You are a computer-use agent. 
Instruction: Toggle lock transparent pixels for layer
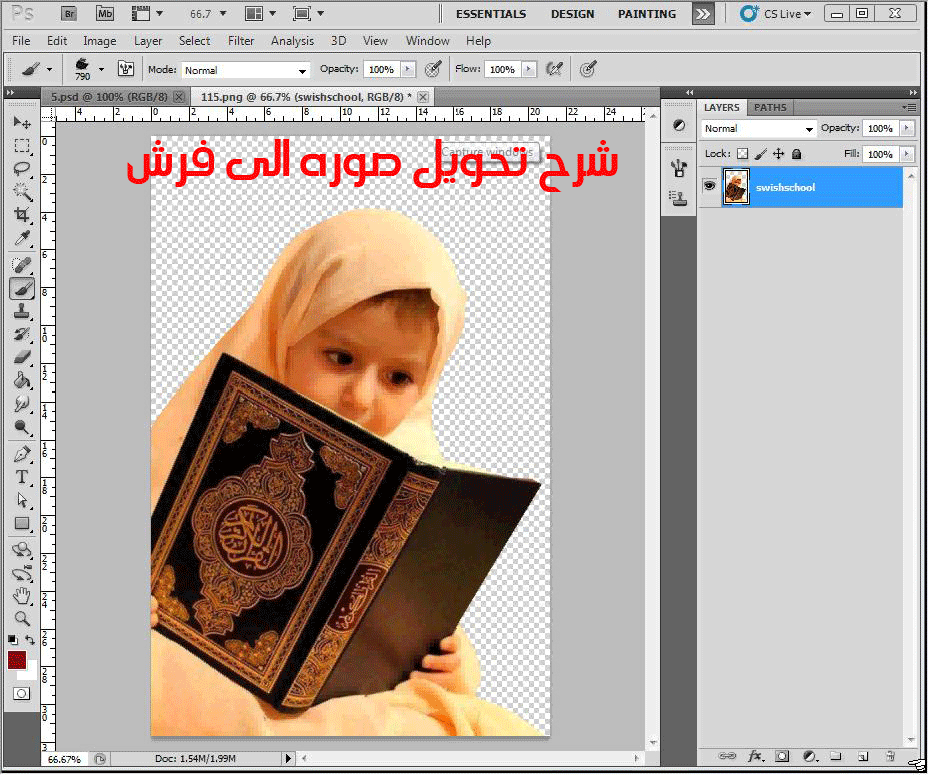(x=742, y=154)
